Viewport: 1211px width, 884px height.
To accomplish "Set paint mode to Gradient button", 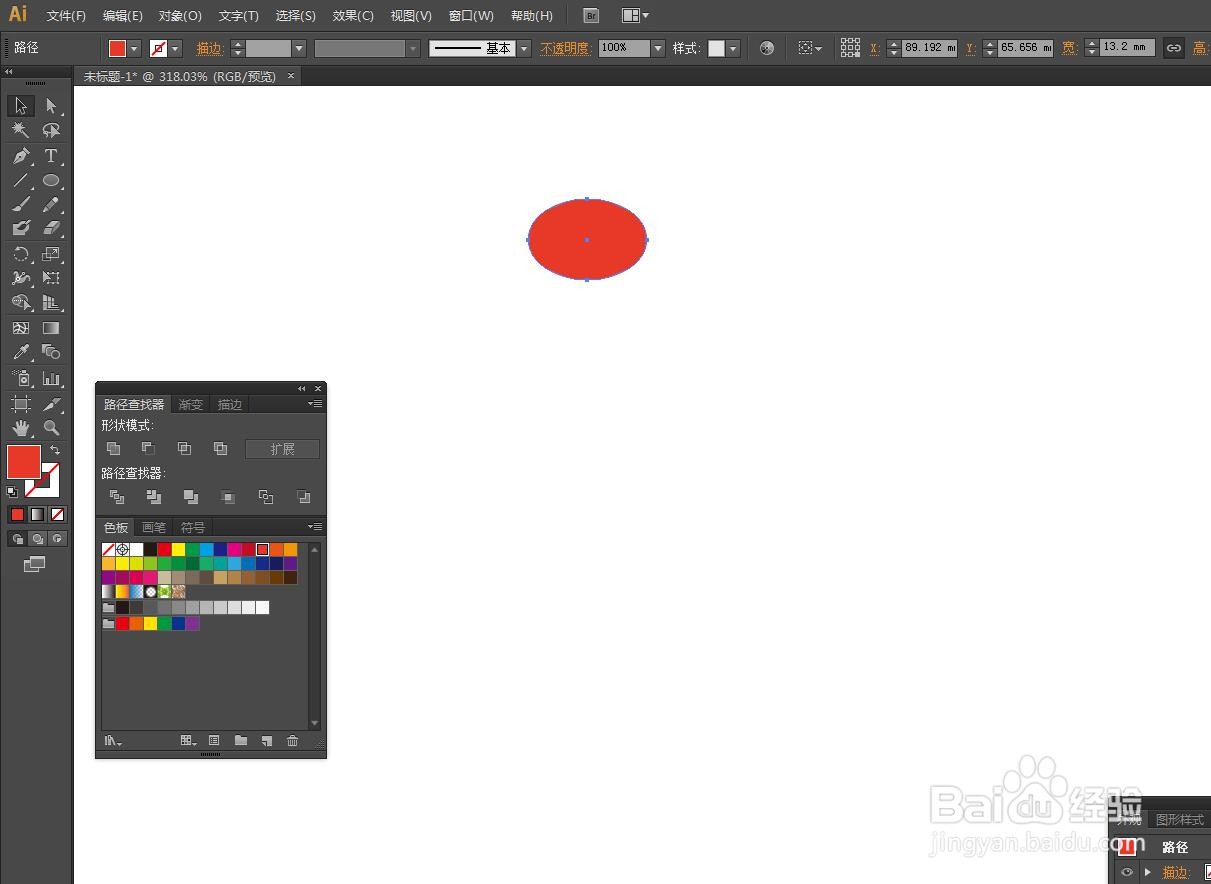I will (37, 514).
